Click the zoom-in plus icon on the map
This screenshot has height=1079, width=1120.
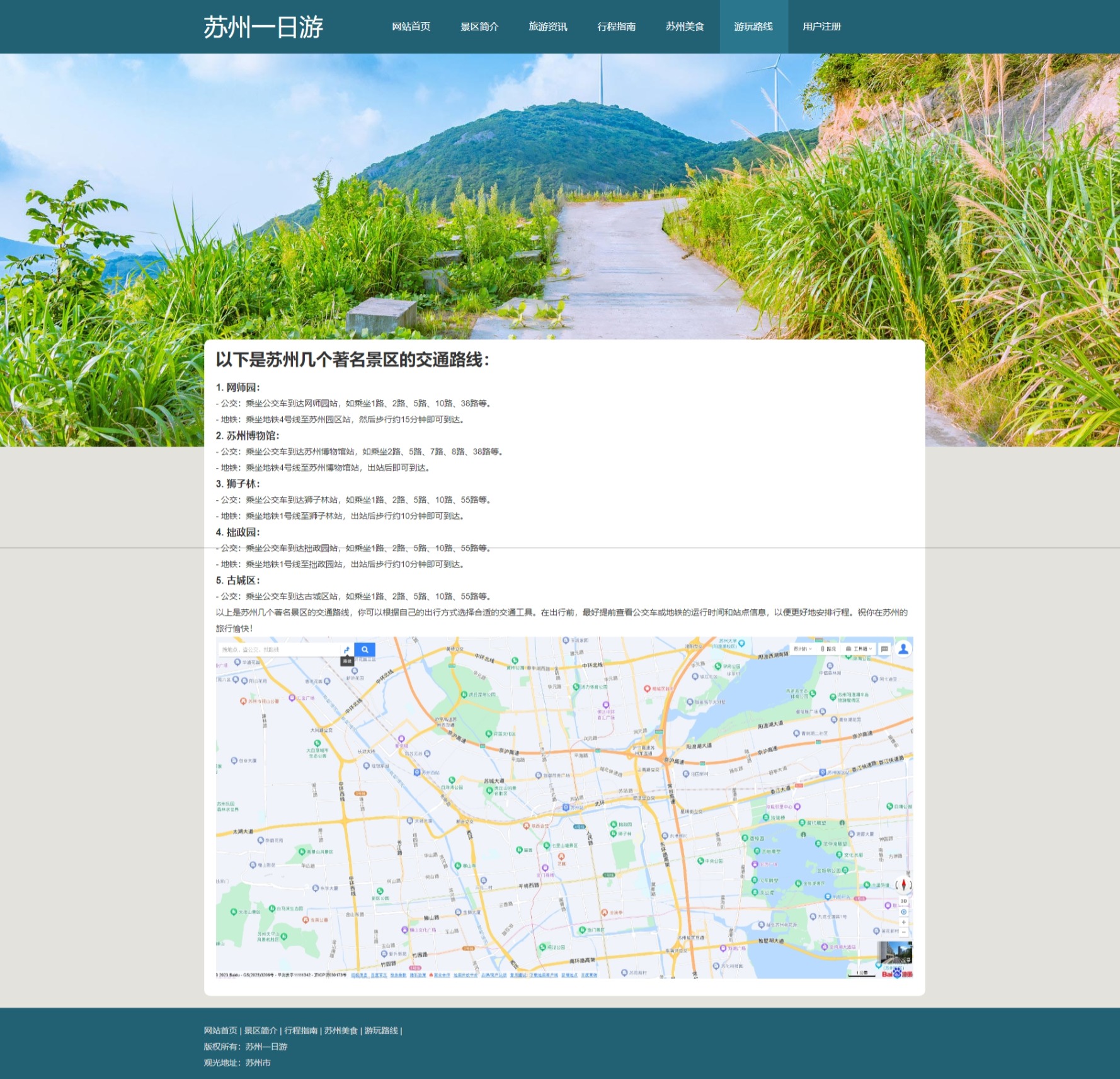(904, 922)
